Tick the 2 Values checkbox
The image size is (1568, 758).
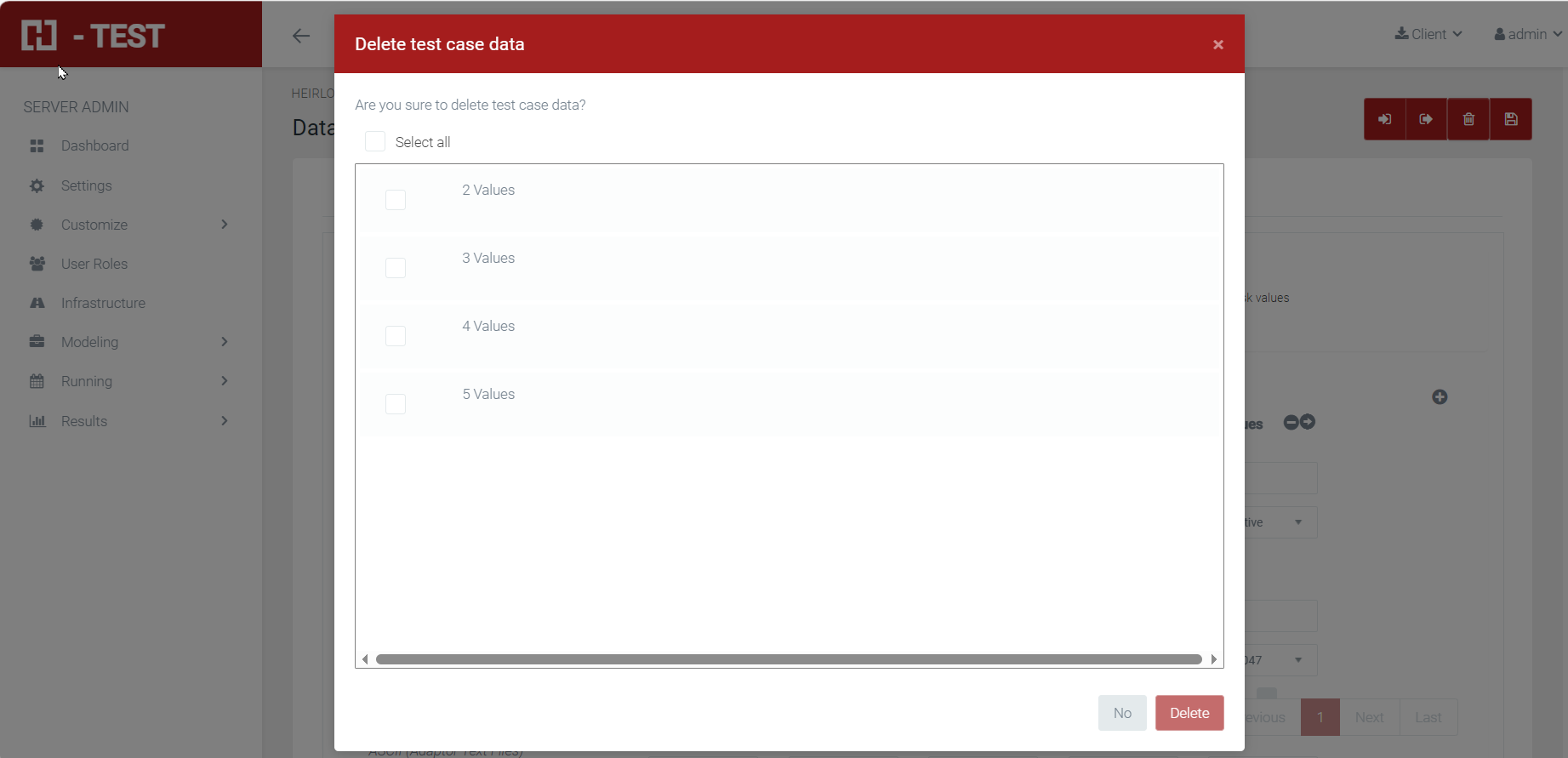(396, 200)
